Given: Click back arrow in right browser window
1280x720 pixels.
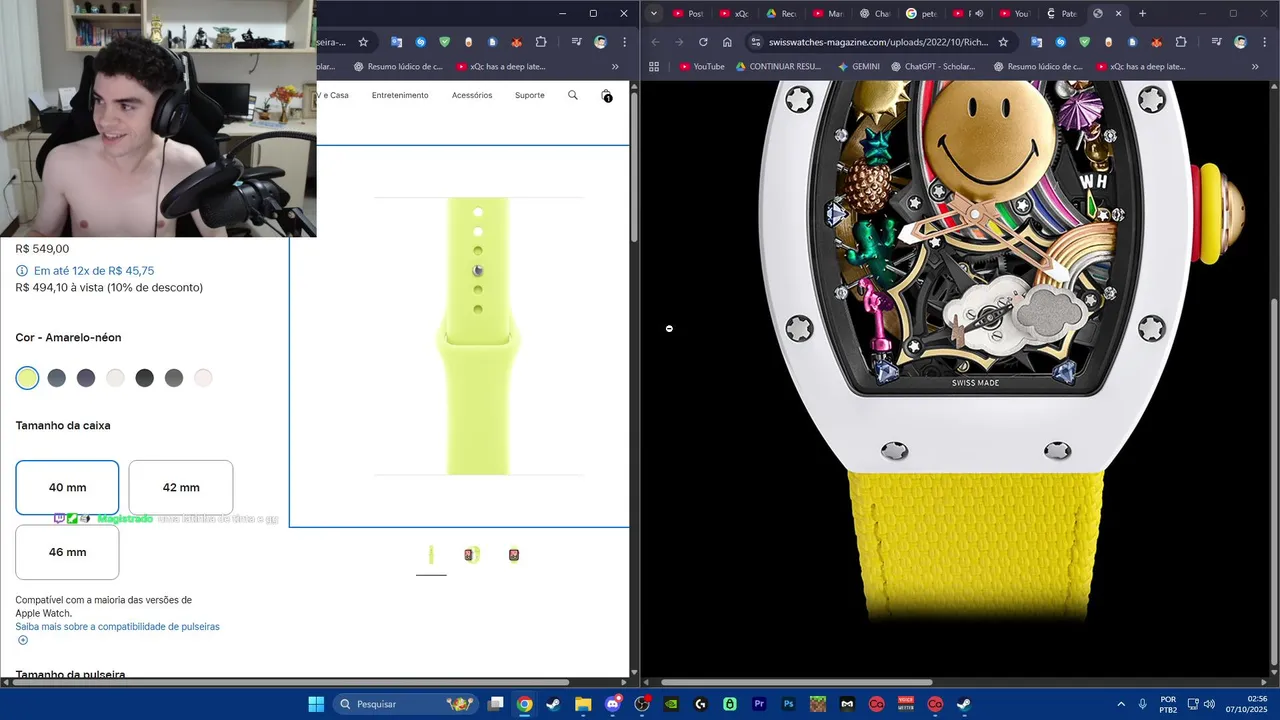Looking at the screenshot, I should (x=655, y=42).
